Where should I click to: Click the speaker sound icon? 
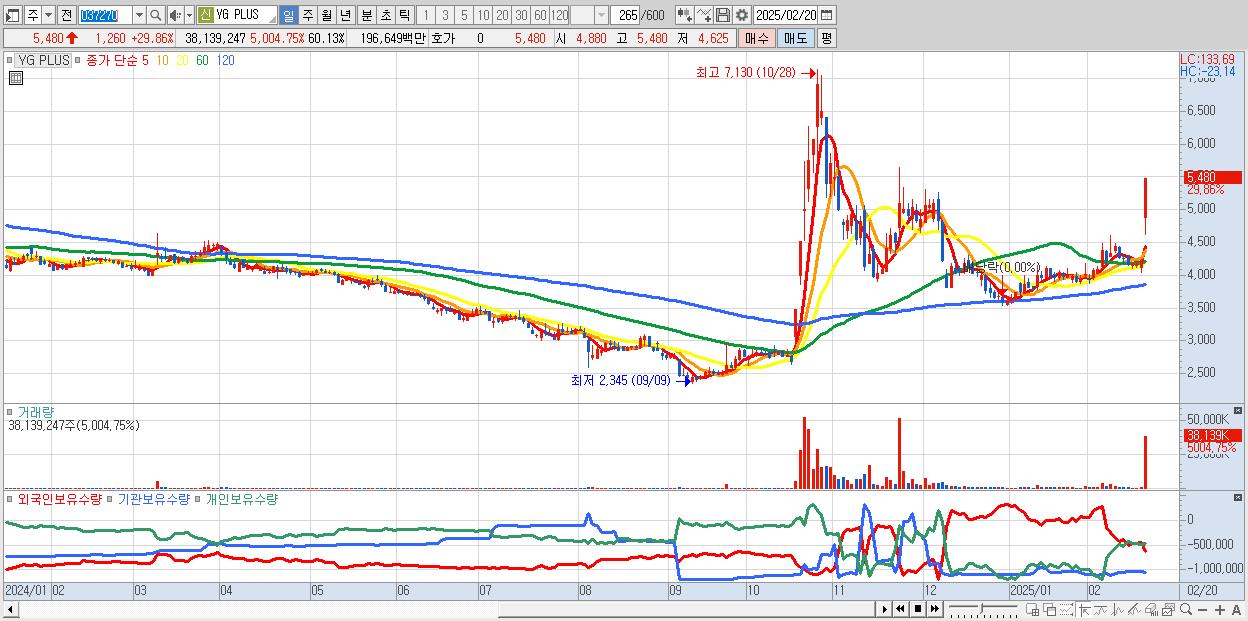tap(176, 15)
